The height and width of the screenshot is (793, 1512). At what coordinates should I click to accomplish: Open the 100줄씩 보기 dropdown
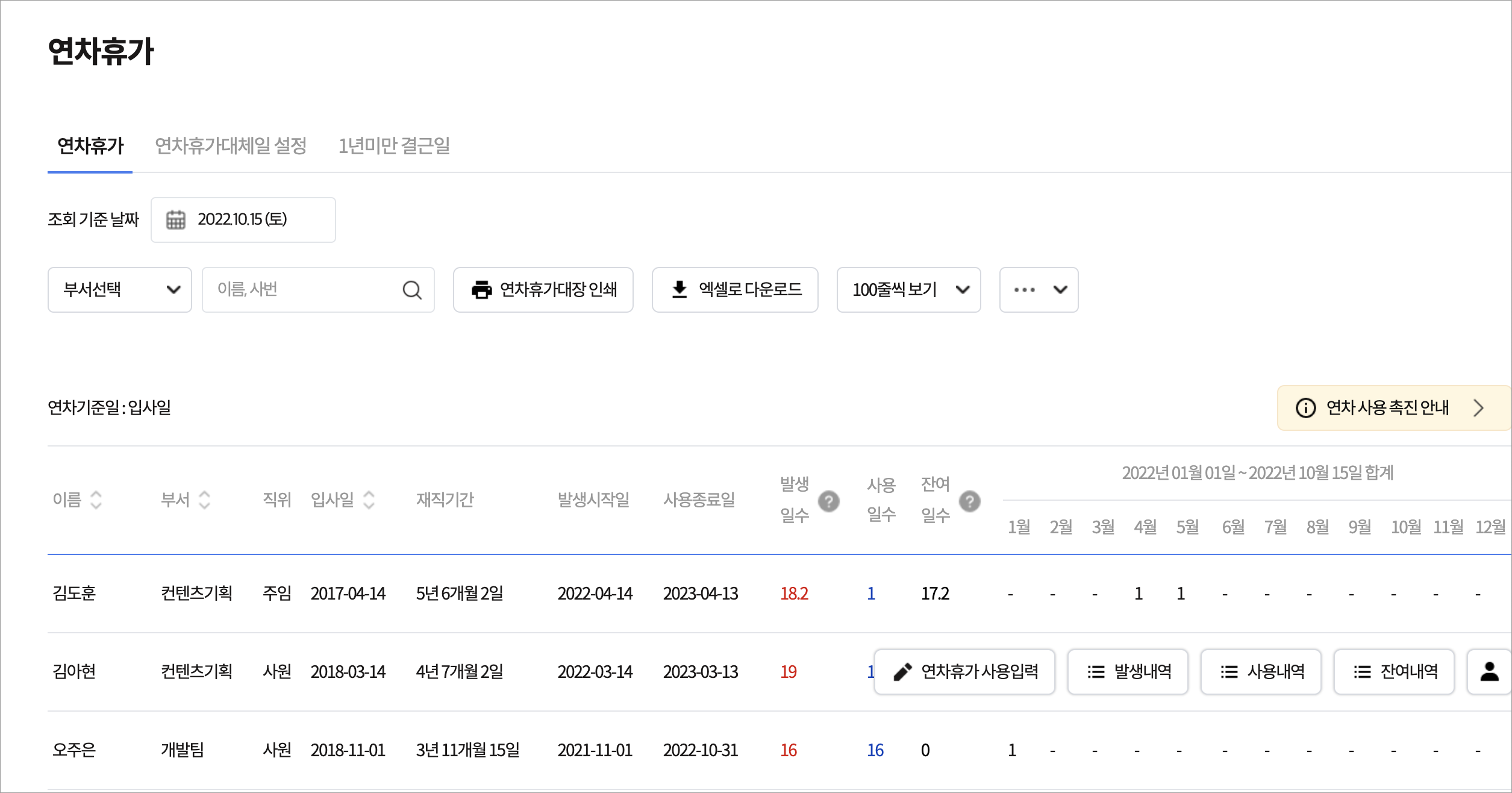click(x=908, y=290)
